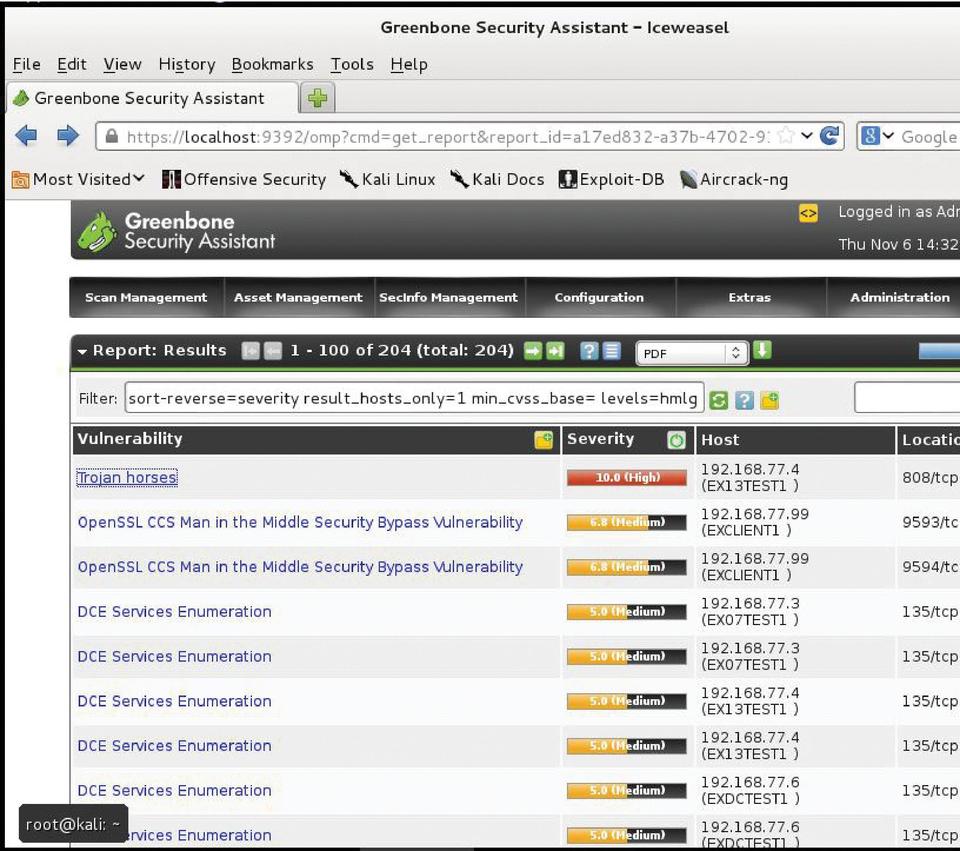Open a new browser tab
The height and width of the screenshot is (851, 960).
317,98
